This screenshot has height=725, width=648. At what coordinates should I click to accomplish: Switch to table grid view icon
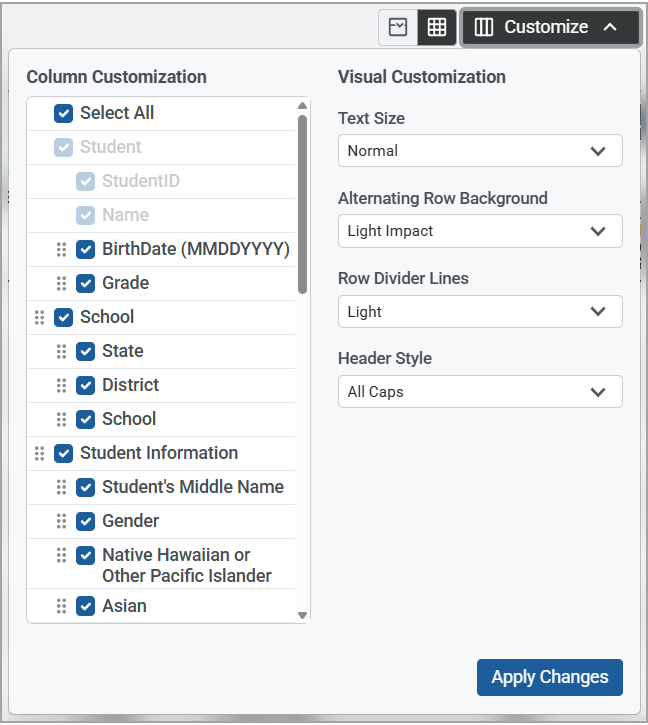(x=437, y=27)
